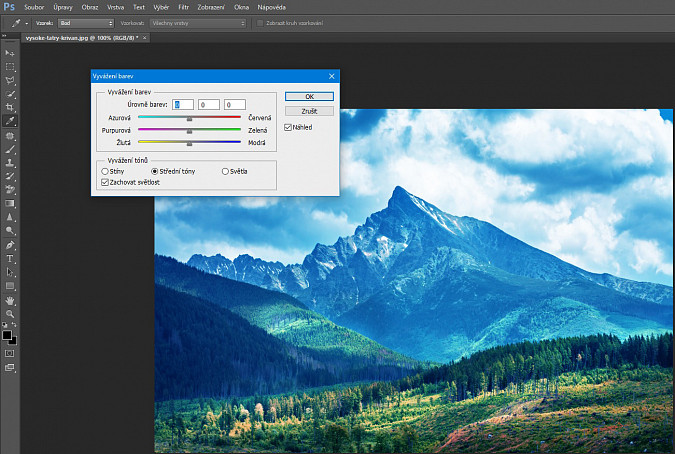This screenshot has height=454, width=675.
Task: Focus the second Úrovně barev field
Action: [x=209, y=105]
